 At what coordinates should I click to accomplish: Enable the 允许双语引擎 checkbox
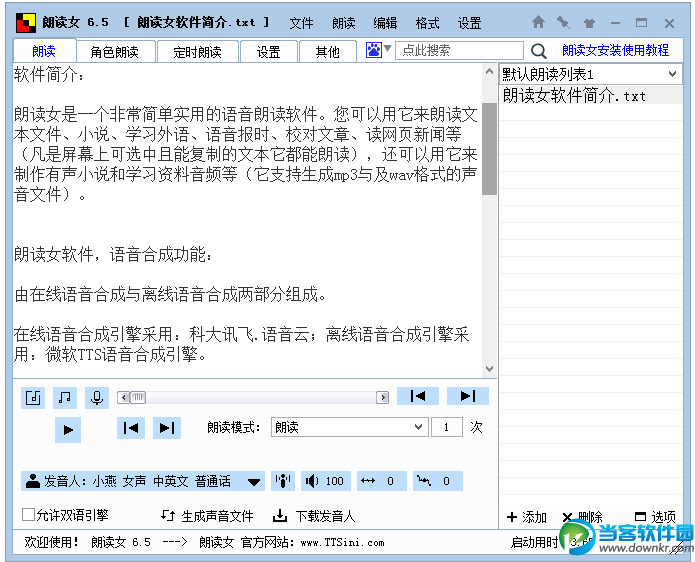pos(28,515)
